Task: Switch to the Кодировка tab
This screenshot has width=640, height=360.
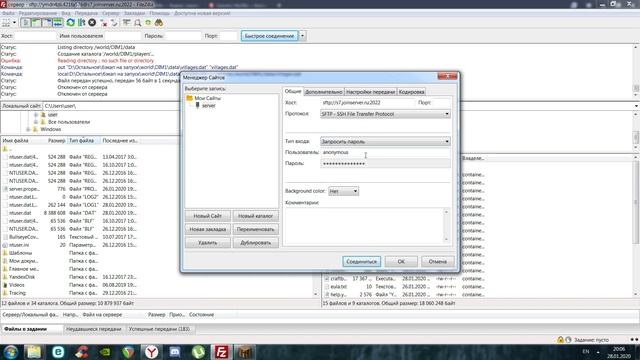Action: (x=411, y=92)
